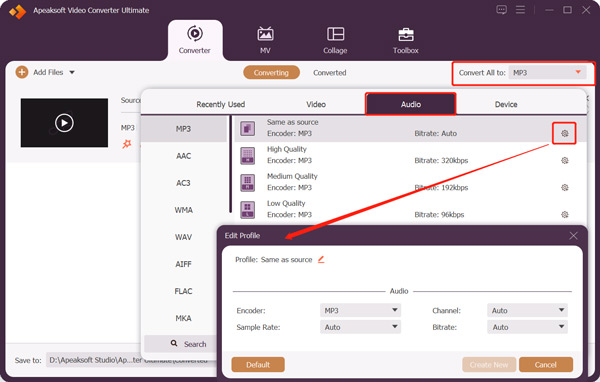Open the Device format tab

coord(506,104)
